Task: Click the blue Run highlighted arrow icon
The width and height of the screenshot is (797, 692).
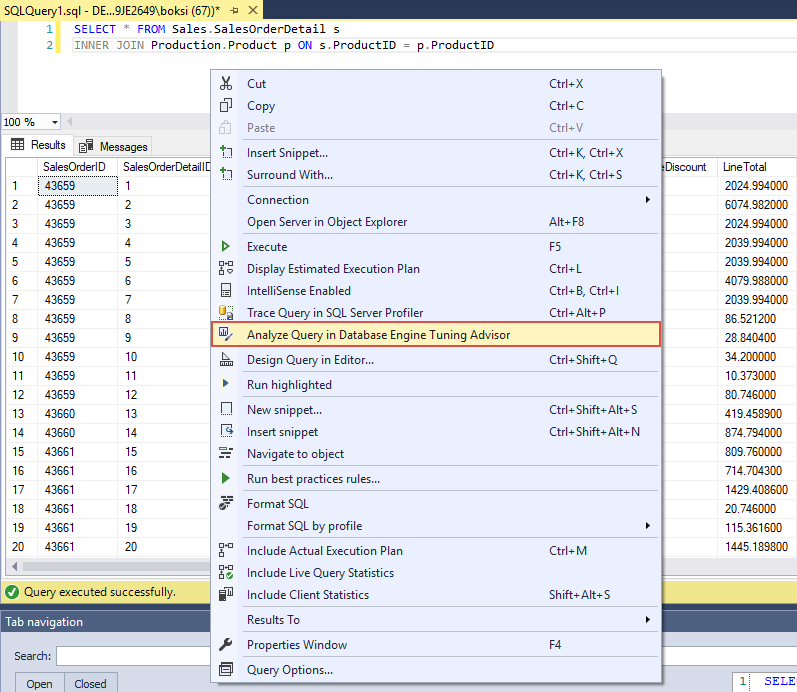Action: click(226, 384)
